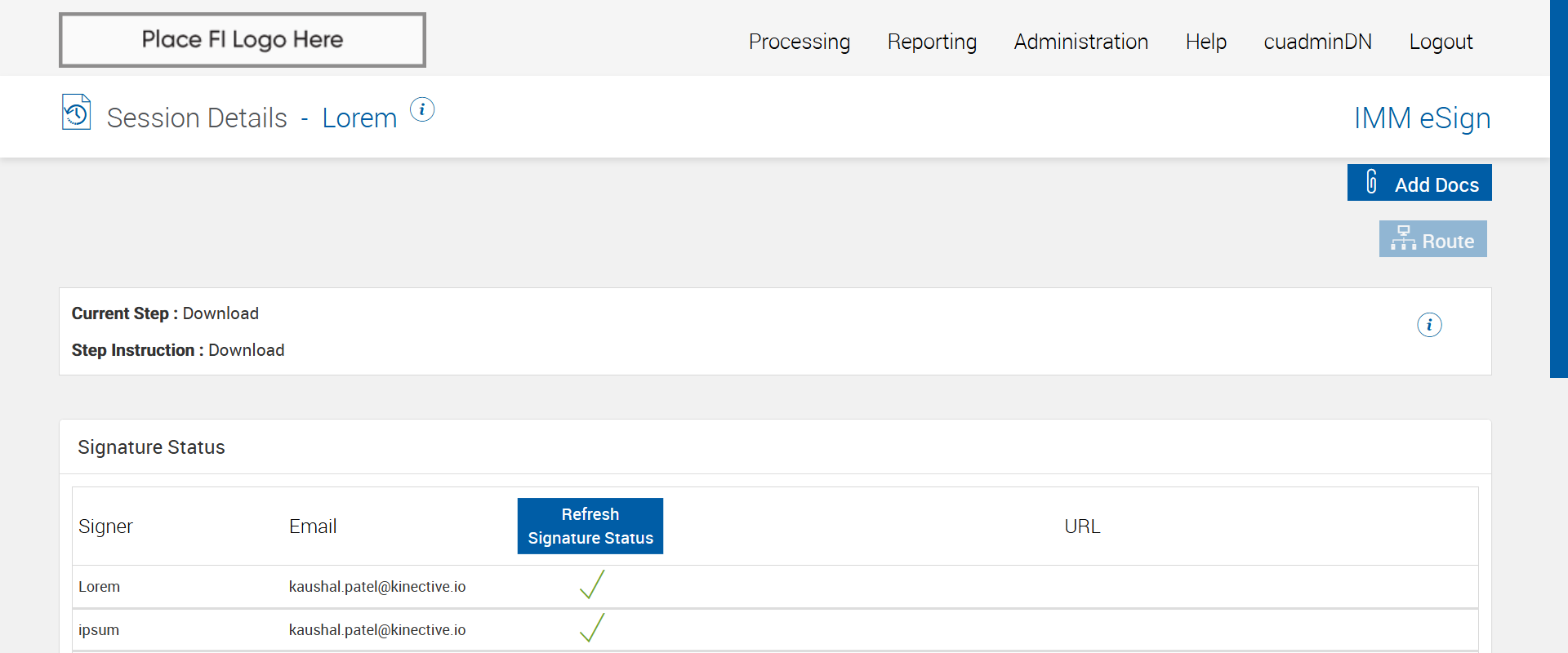Click the Route workflow icon
Screen dimensions: 1568x653
pos(1403,238)
